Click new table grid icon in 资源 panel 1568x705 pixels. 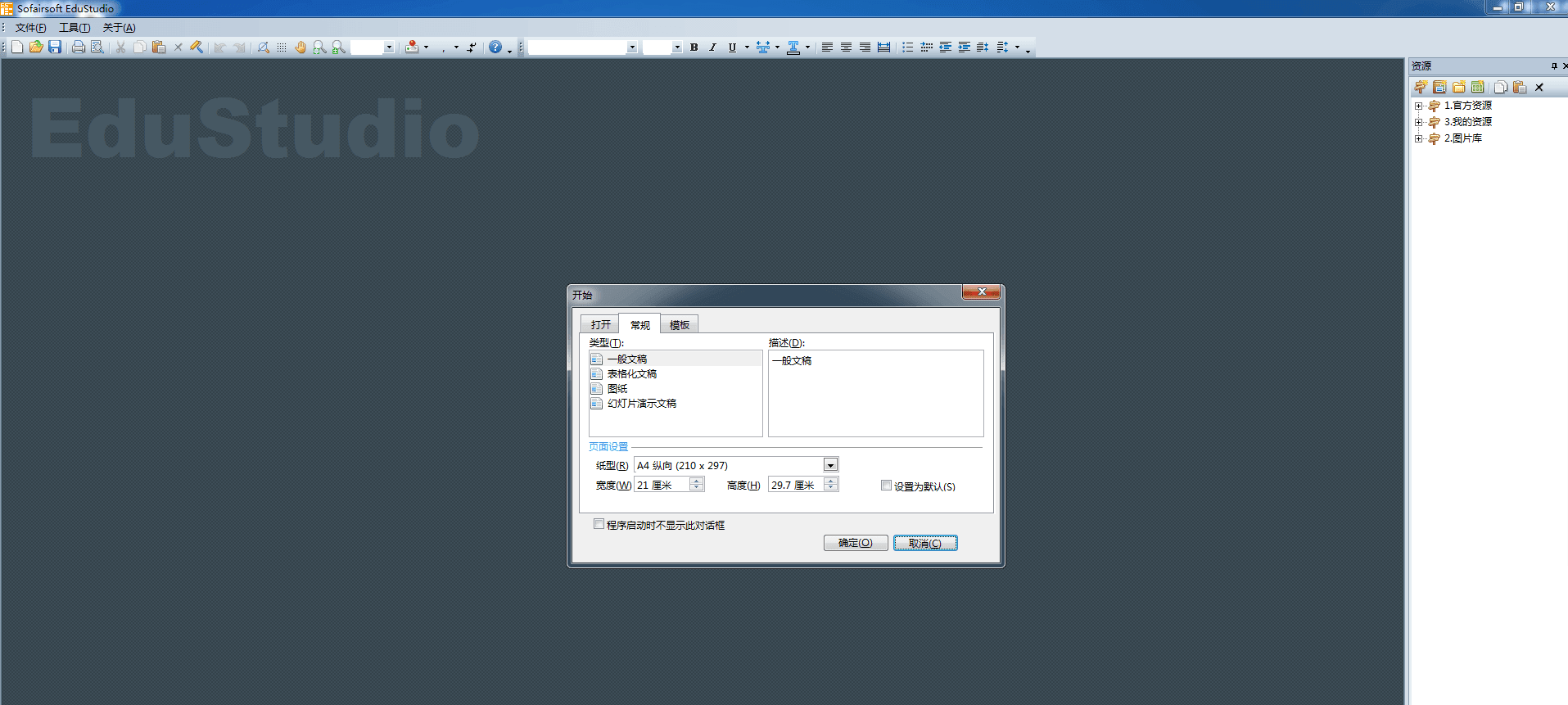pyautogui.click(x=1478, y=87)
